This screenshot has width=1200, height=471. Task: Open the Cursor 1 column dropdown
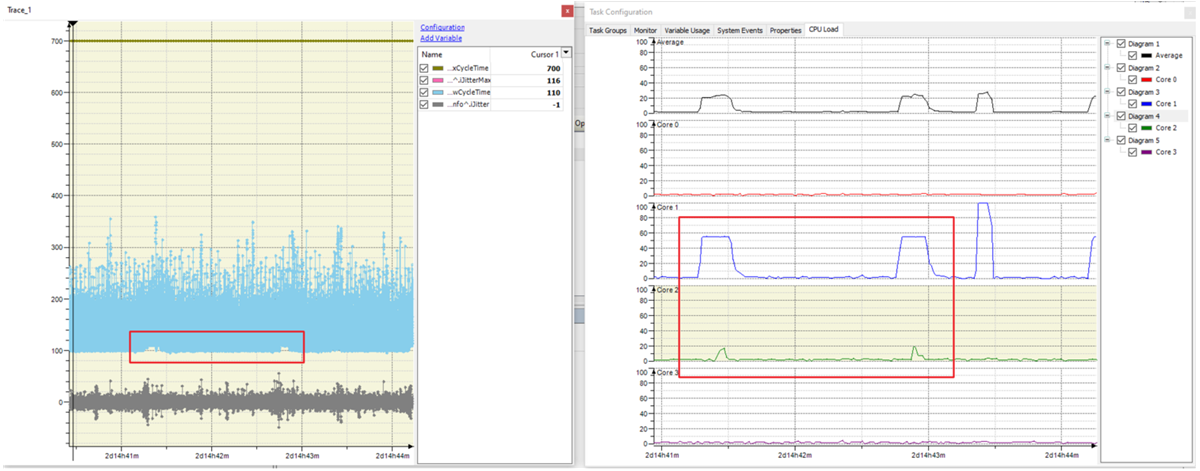click(567, 52)
